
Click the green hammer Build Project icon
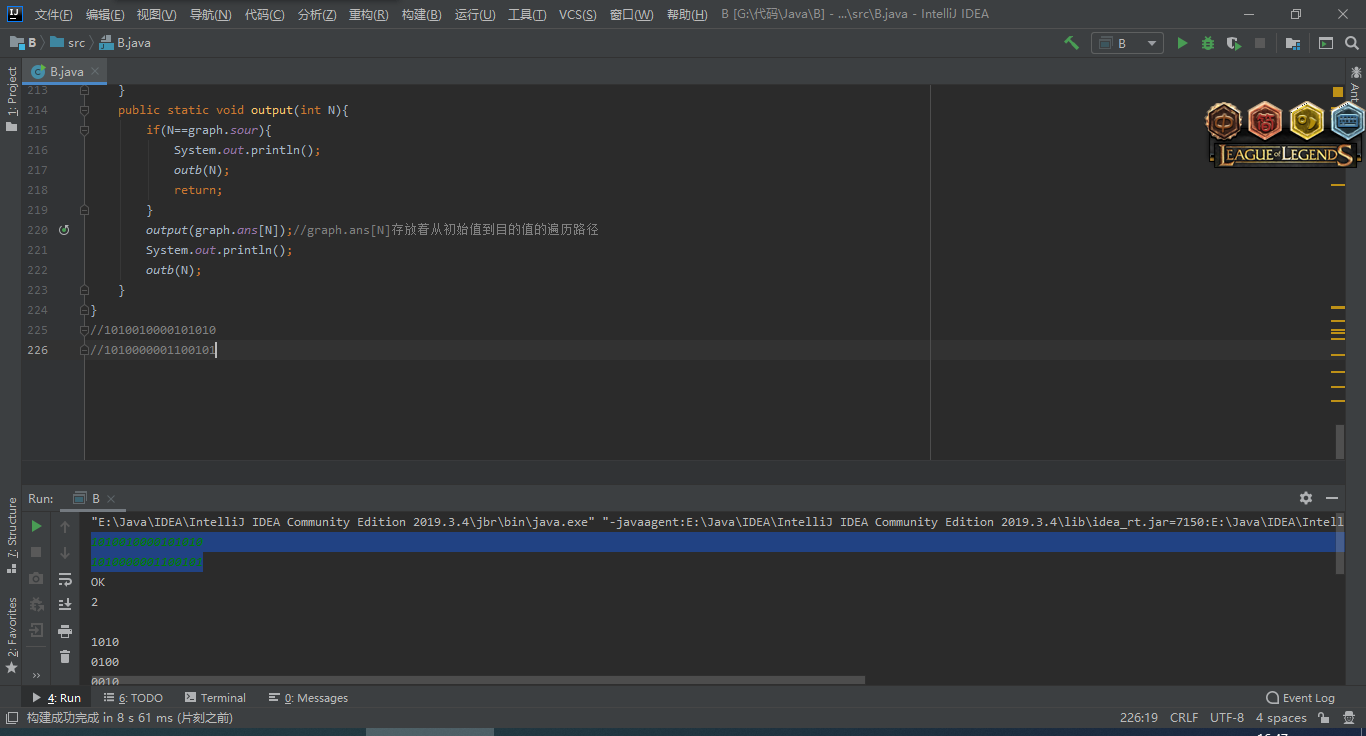point(1071,43)
